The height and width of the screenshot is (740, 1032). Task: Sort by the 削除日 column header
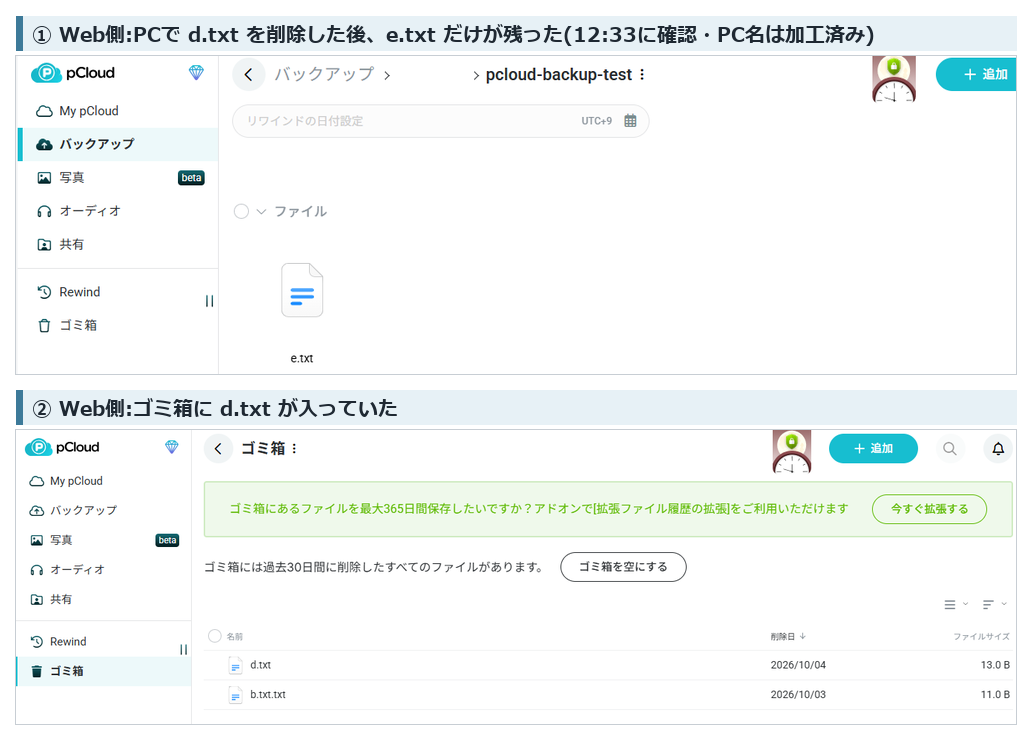[x=788, y=637]
